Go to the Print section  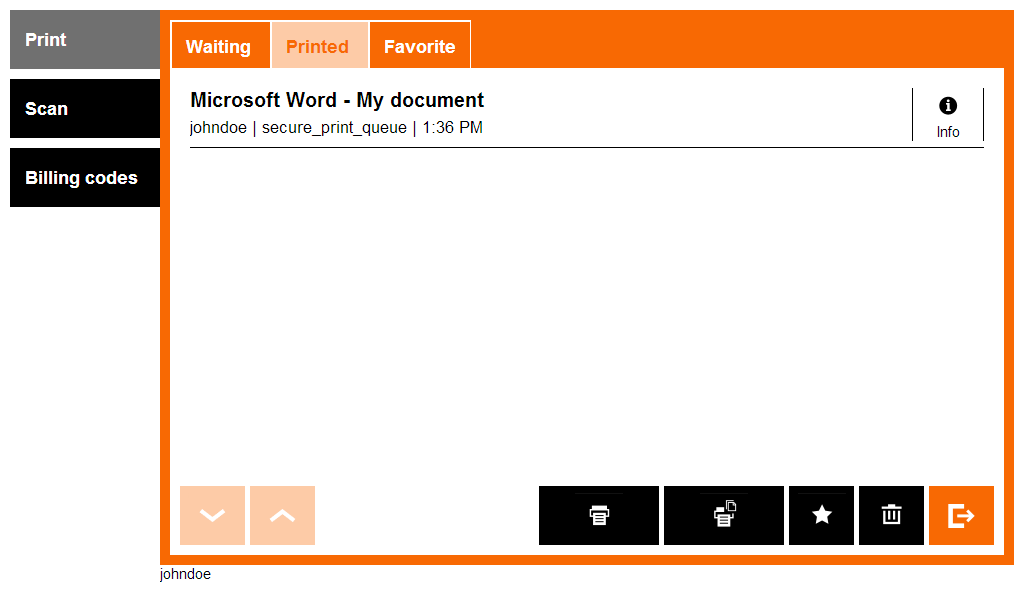85,40
